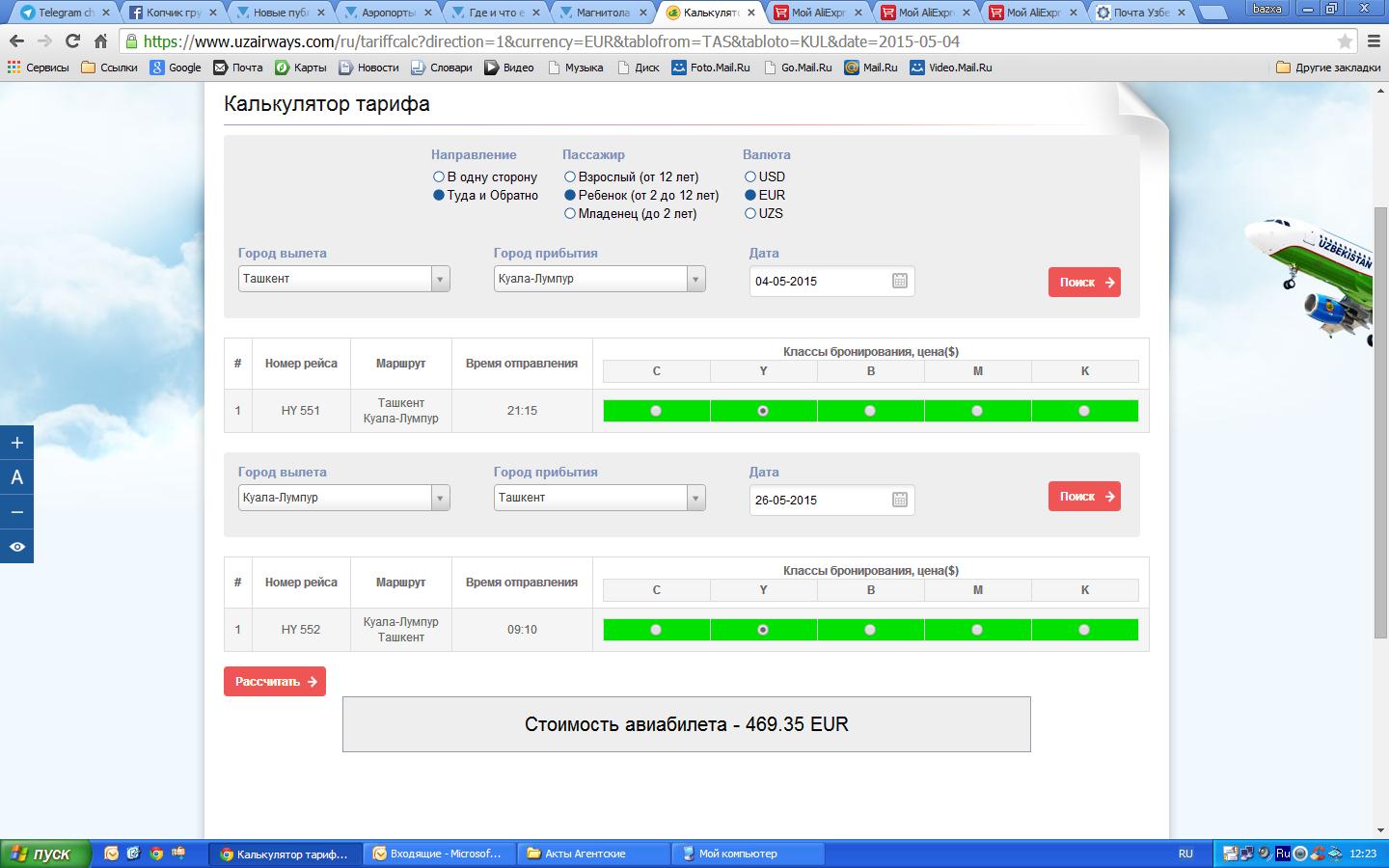Select the 'В одну сторону' direction option
The image size is (1389, 868).
(439, 177)
